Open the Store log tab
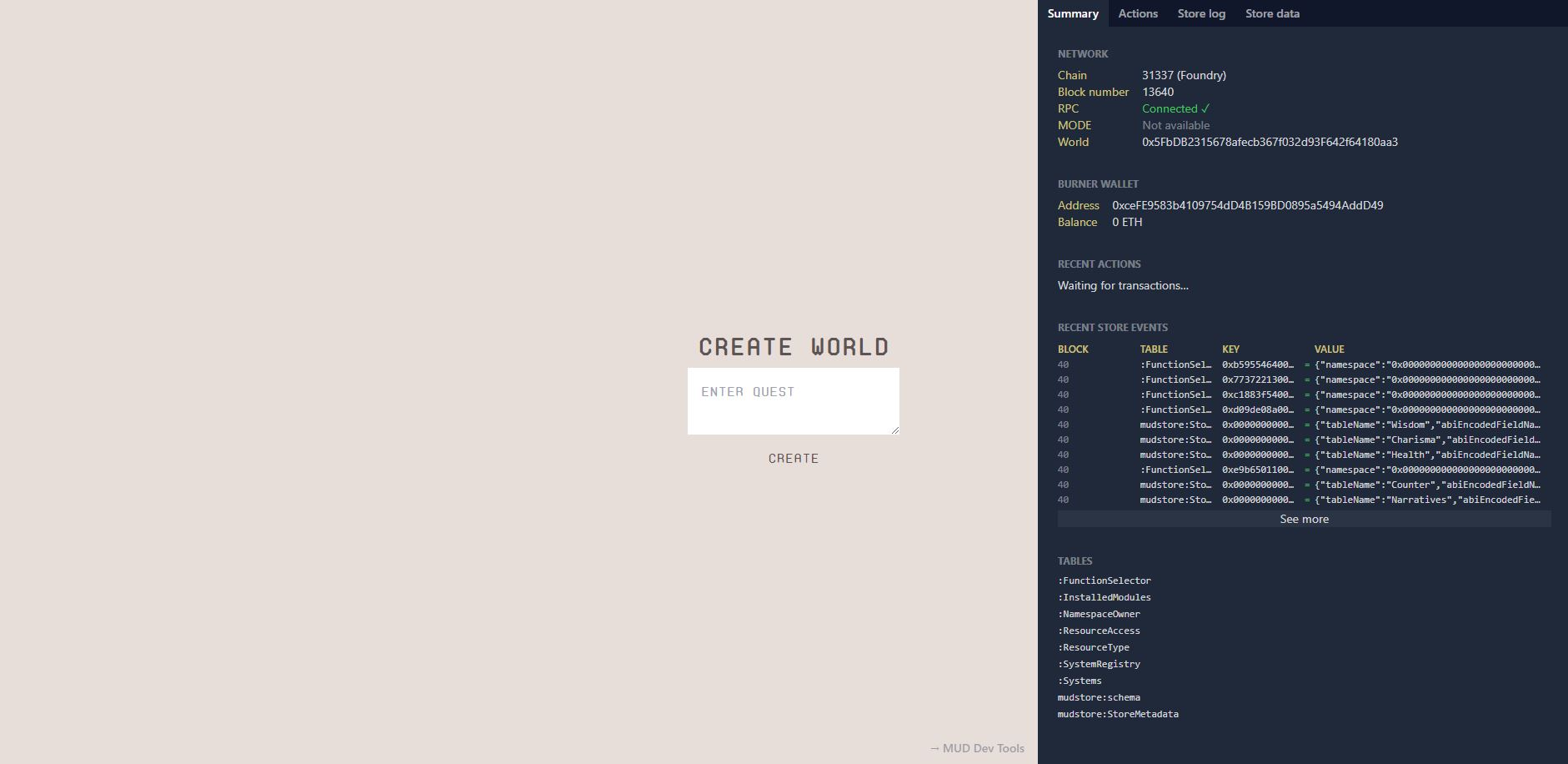Screen dimensions: 1568x764 pos(1201,13)
